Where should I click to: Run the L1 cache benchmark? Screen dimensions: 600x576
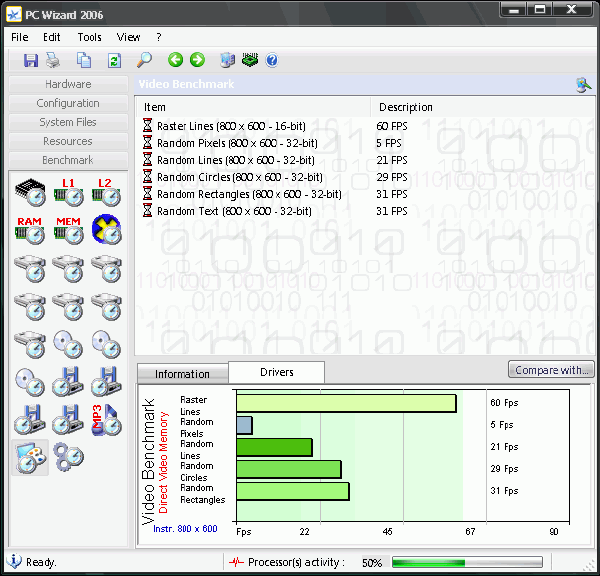[68, 193]
